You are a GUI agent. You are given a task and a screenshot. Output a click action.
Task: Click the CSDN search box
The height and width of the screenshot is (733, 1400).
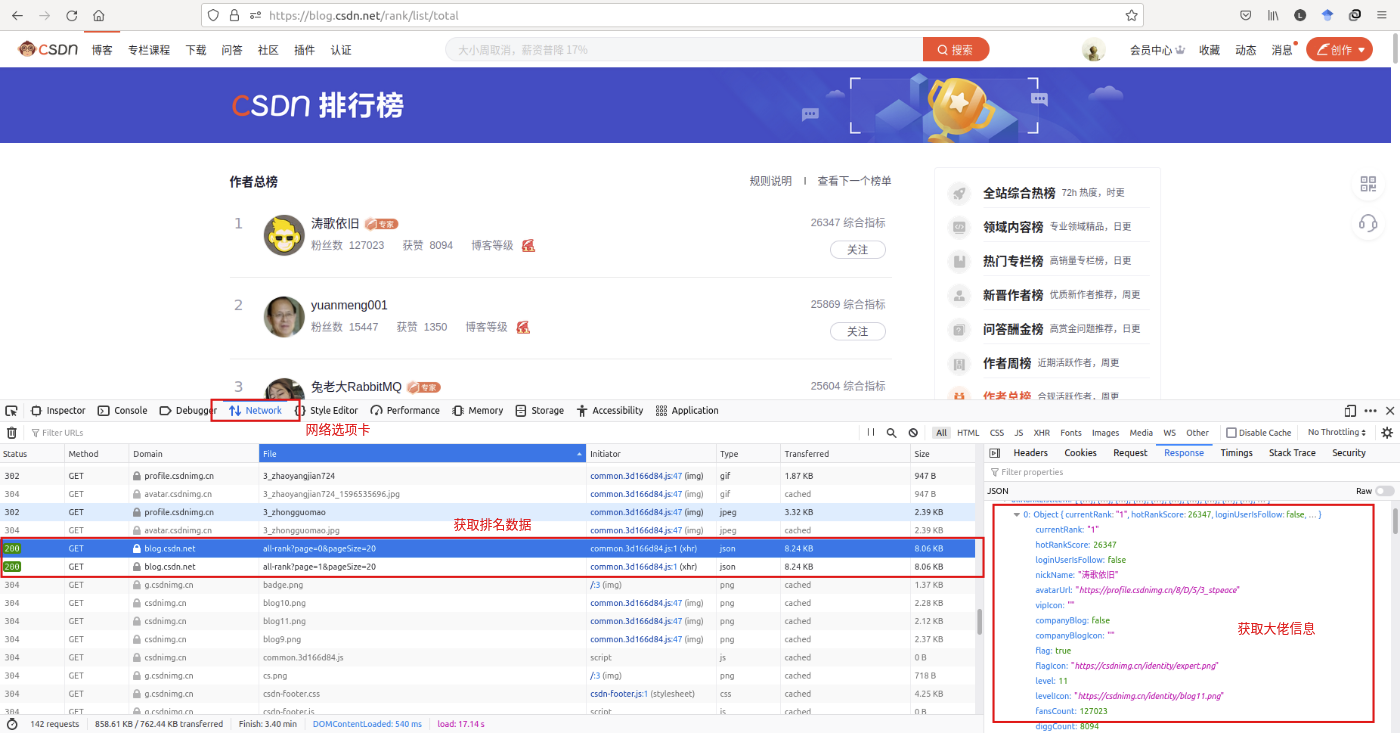point(685,50)
